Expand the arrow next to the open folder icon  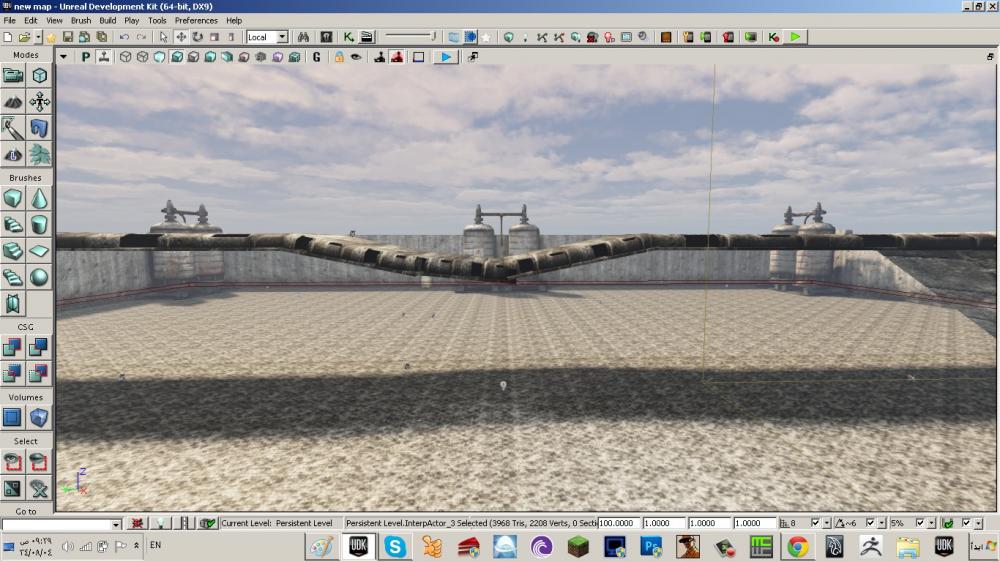38,37
